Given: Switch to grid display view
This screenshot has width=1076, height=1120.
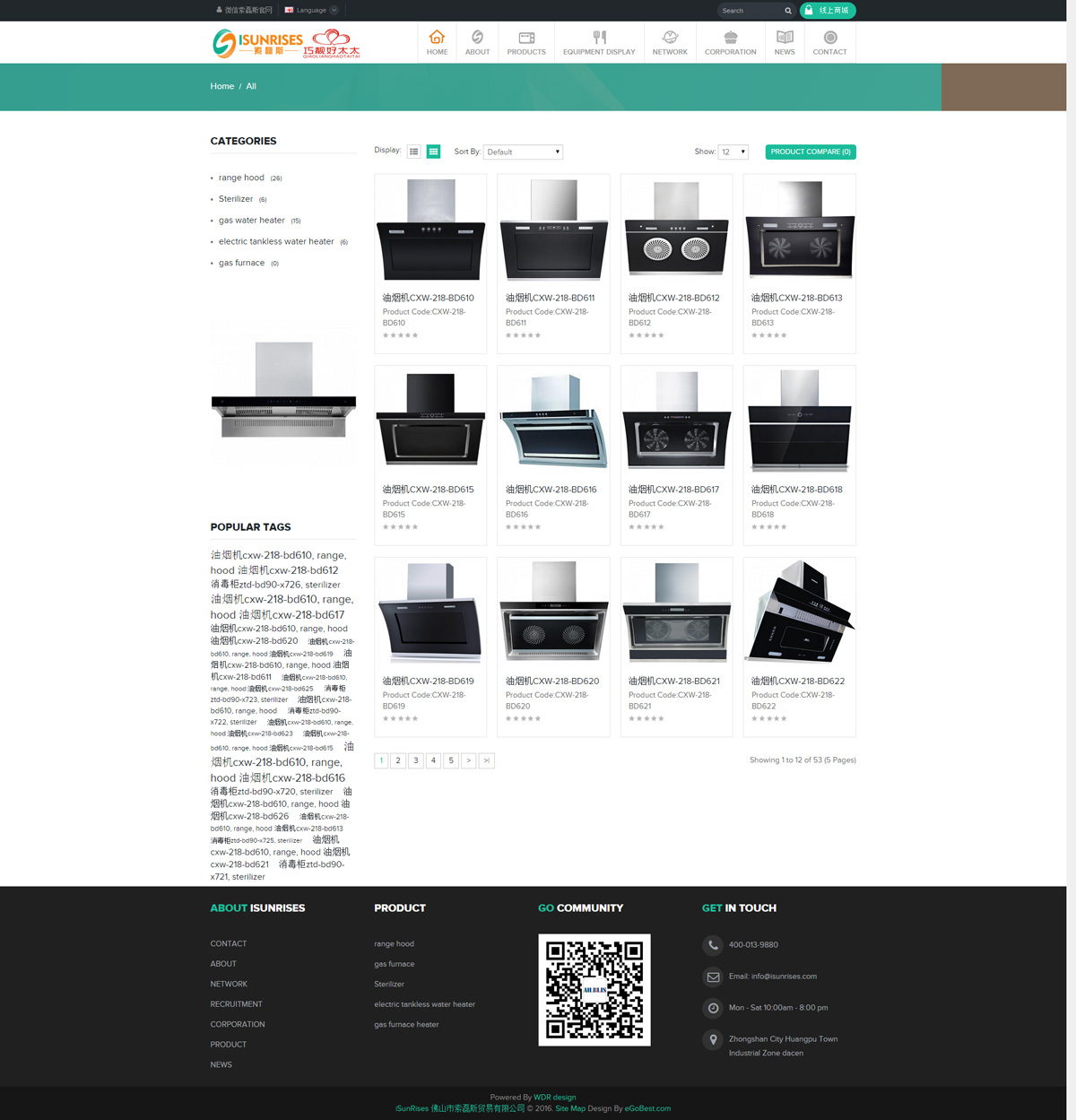Looking at the screenshot, I should 433,152.
